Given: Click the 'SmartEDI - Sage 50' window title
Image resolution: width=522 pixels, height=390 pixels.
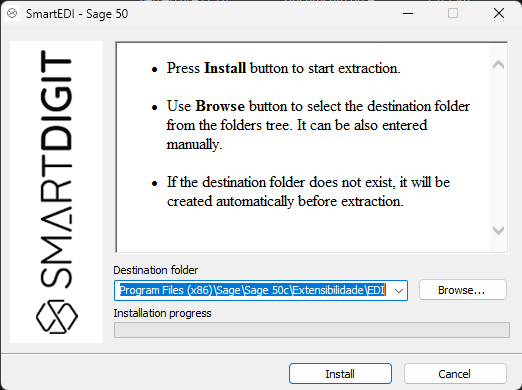Looking at the screenshot, I should click(x=77, y=14).
